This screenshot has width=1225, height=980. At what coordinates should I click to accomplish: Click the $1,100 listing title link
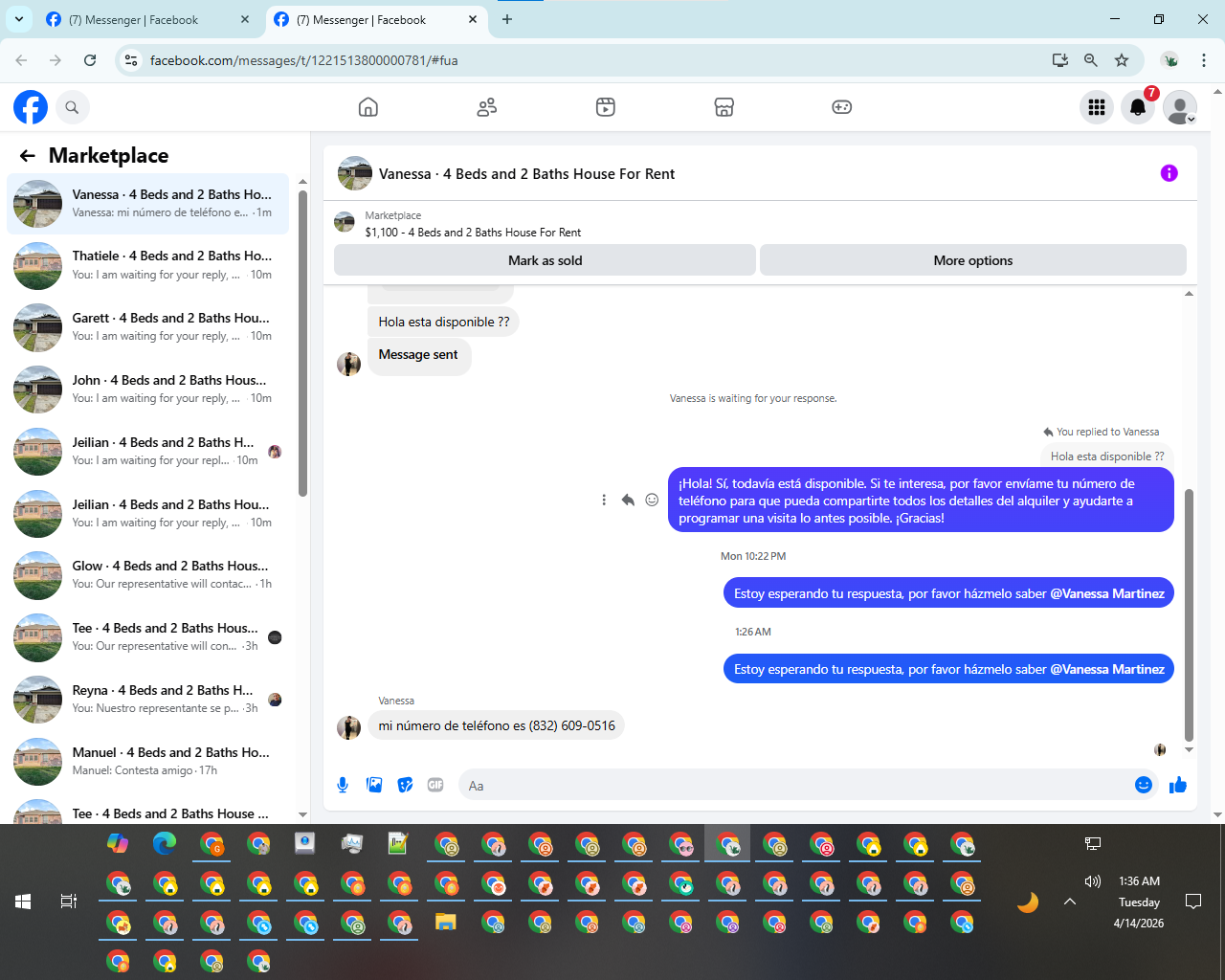tap(473, 233)
